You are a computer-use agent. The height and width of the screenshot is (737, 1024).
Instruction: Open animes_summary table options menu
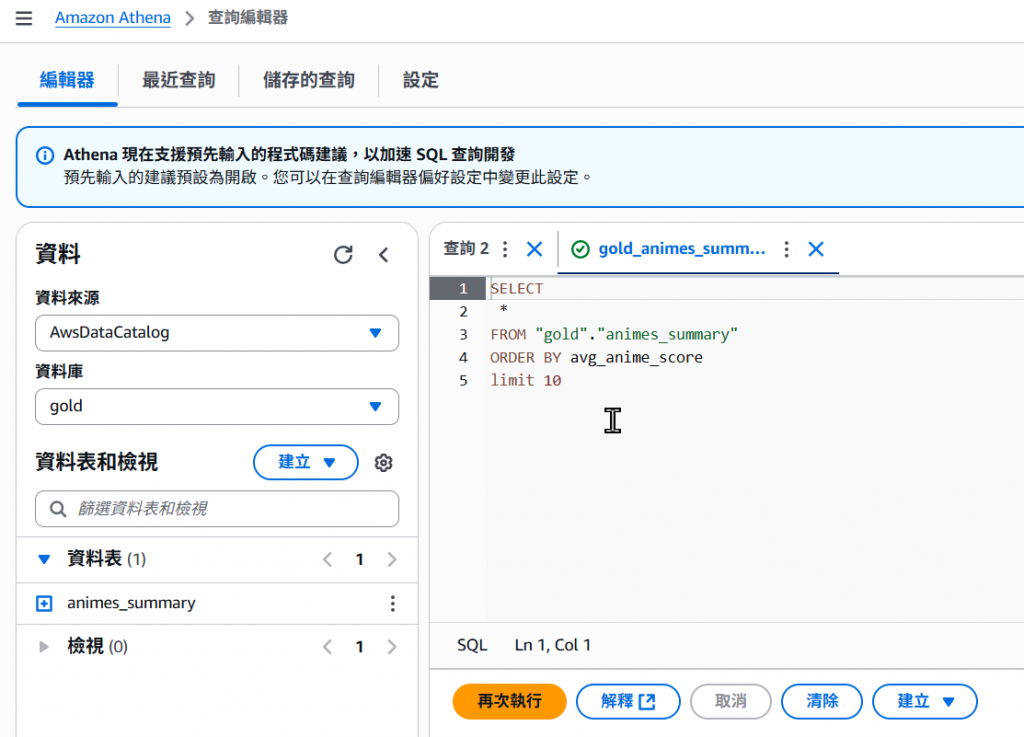click(x=392, y=603)
